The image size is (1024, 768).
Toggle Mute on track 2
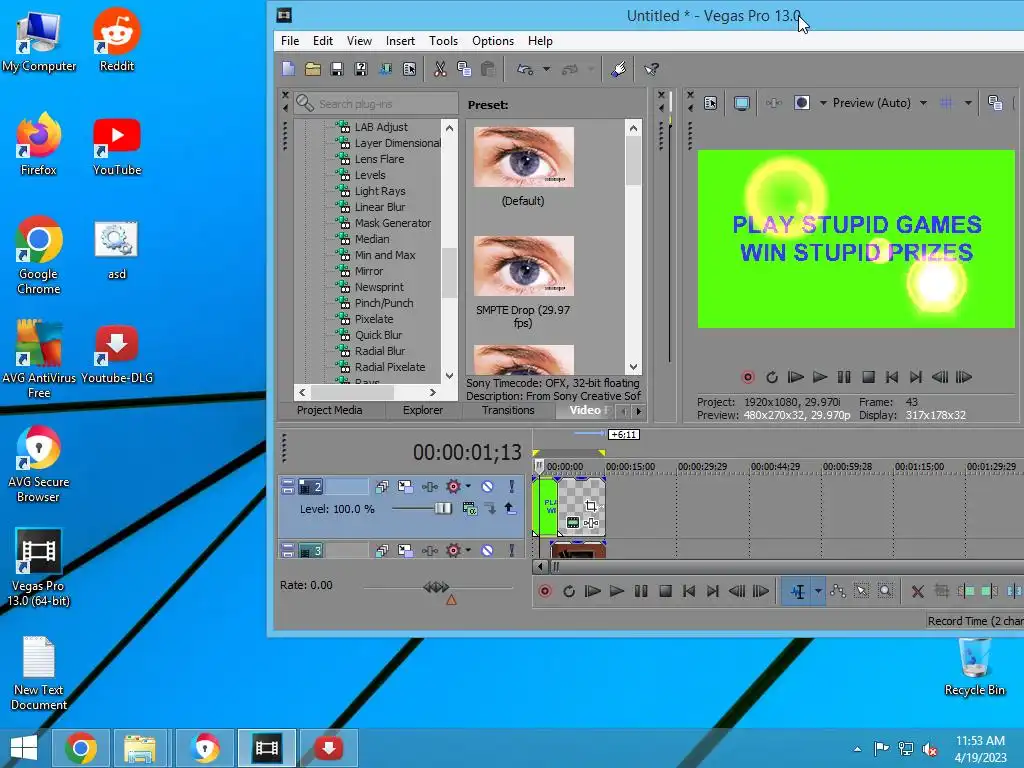point(487,486)
